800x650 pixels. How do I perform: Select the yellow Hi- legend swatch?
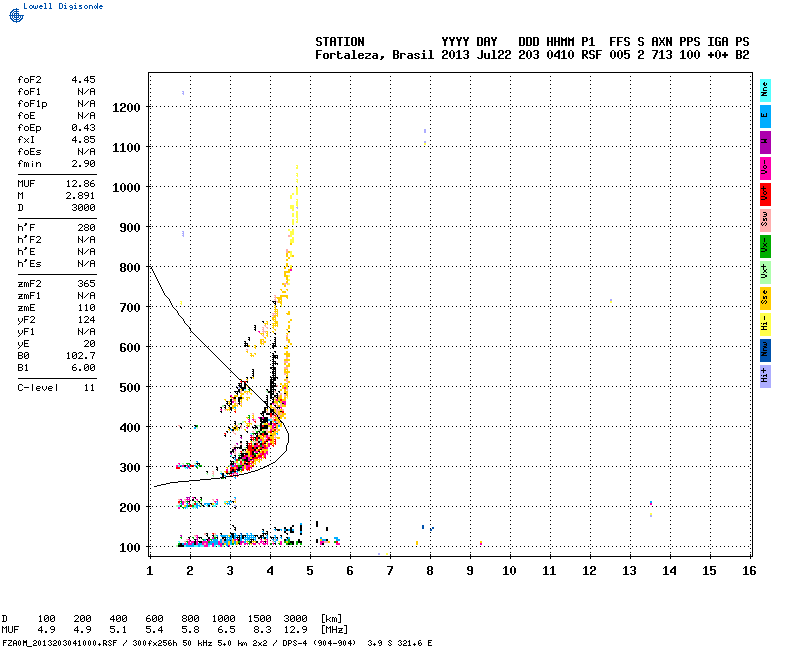point(765,324)
